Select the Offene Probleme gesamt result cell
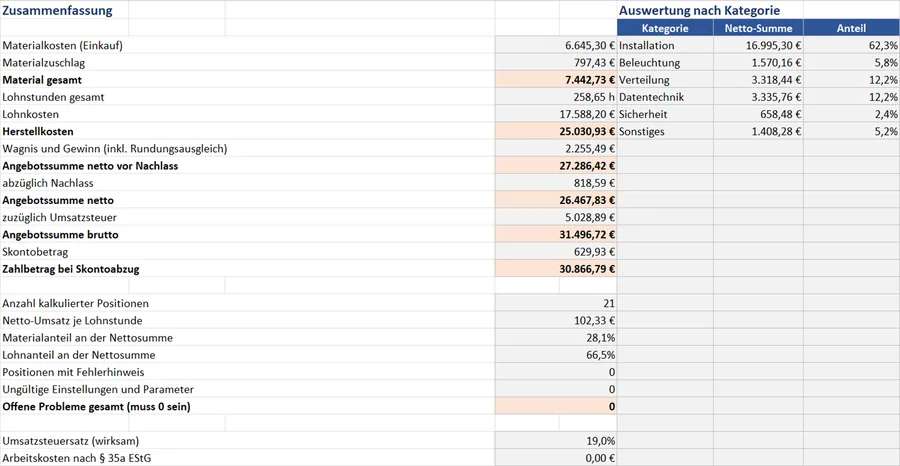900x466 pixels. (x=556, y=407)
